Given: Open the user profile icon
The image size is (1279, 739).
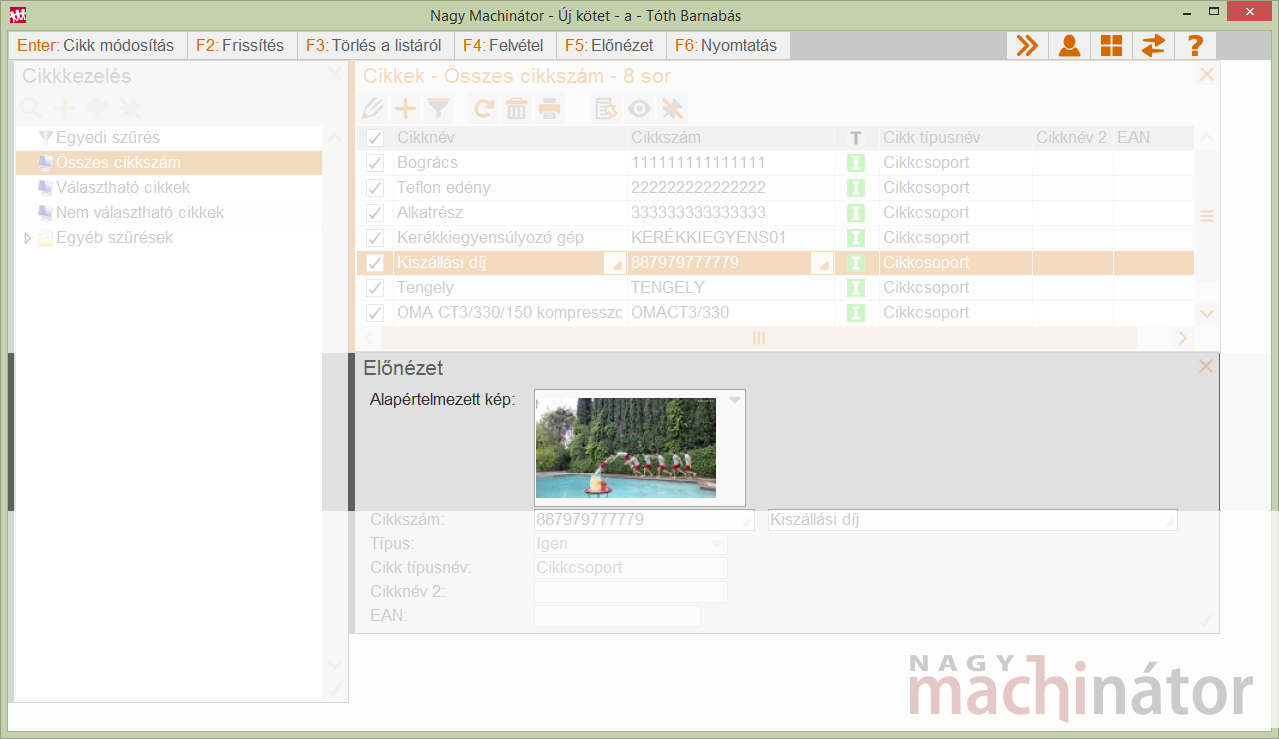Looking at the screenshot, I should click(1069, 45).
